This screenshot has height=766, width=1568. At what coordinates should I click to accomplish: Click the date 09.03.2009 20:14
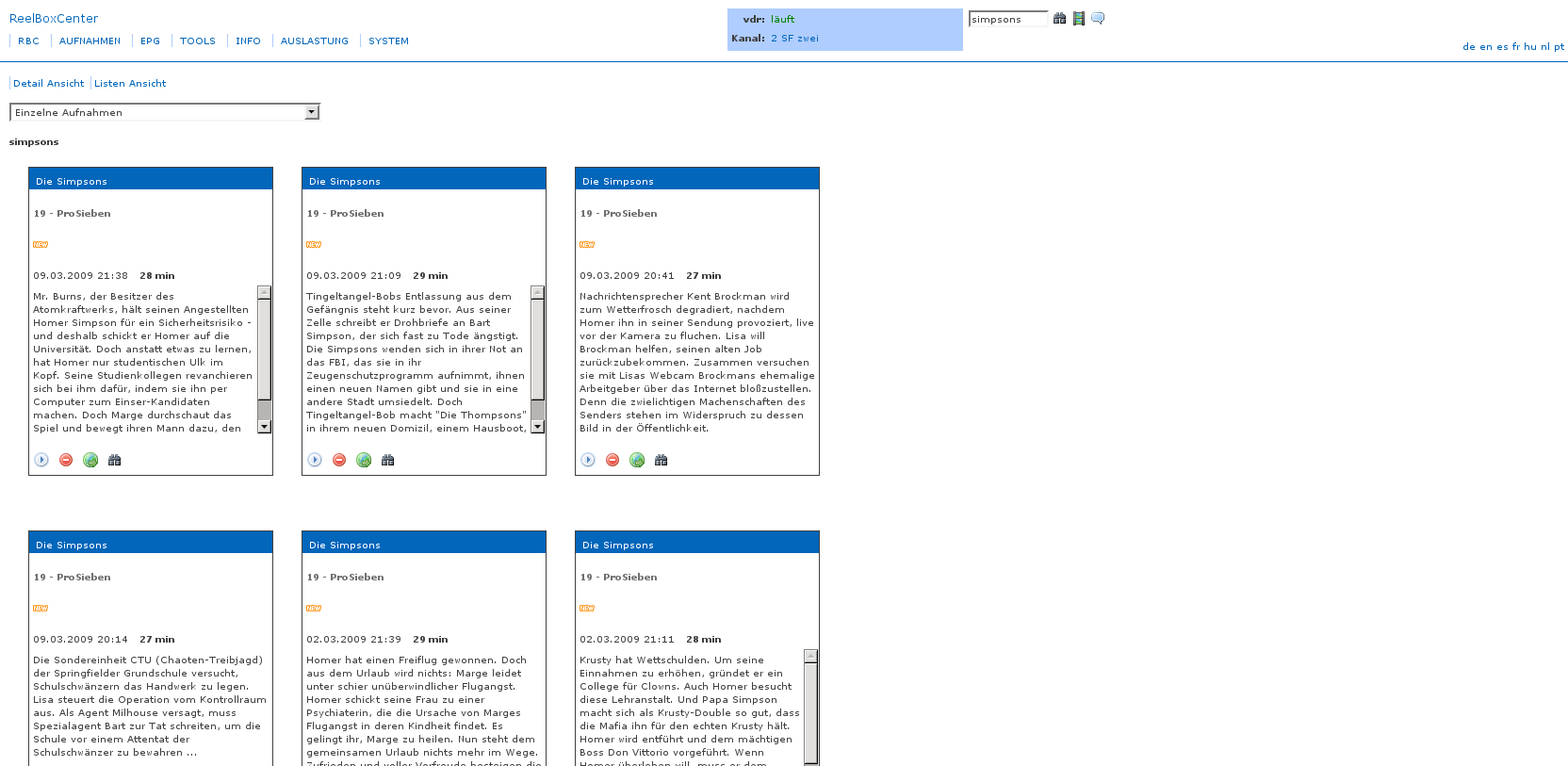(x=81, y=639)
